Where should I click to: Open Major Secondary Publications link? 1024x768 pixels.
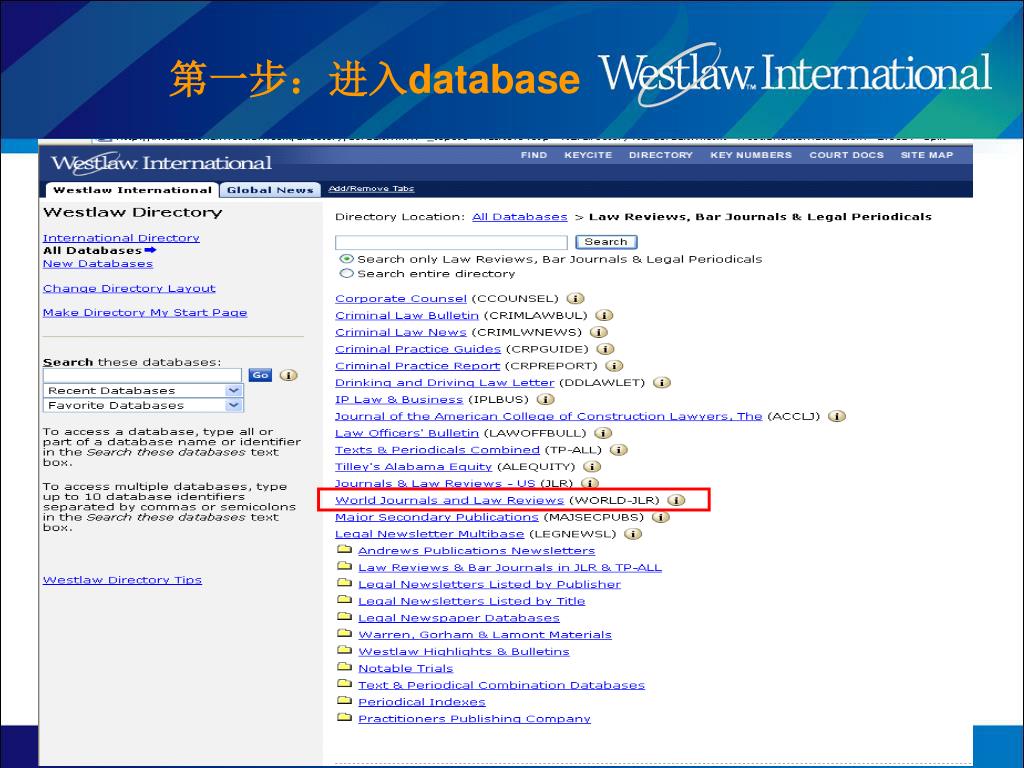point(437,517)
